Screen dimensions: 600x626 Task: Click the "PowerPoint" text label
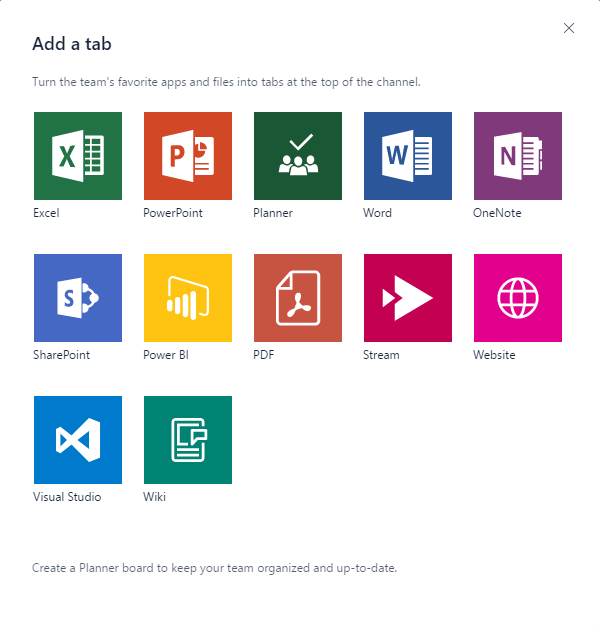[x=173, y=213]
